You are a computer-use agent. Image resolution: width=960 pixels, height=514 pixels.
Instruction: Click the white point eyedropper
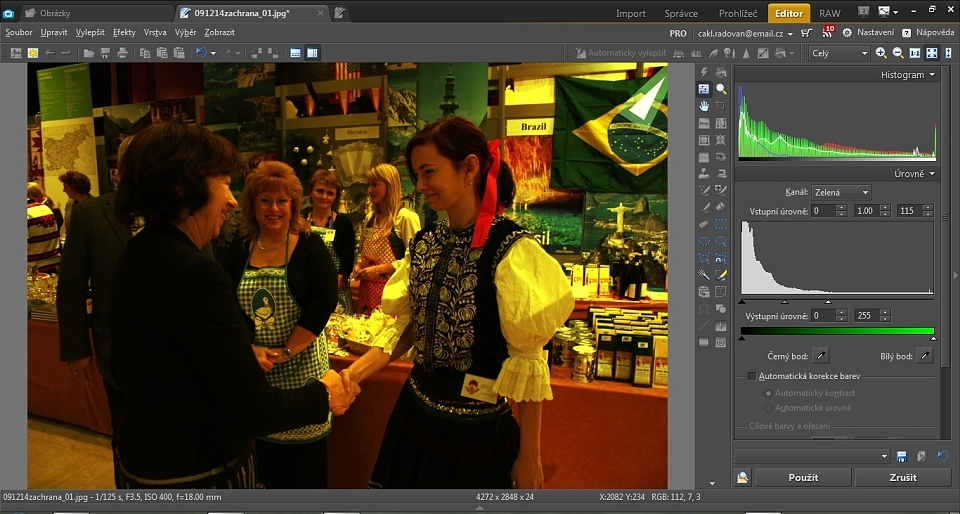925,355
